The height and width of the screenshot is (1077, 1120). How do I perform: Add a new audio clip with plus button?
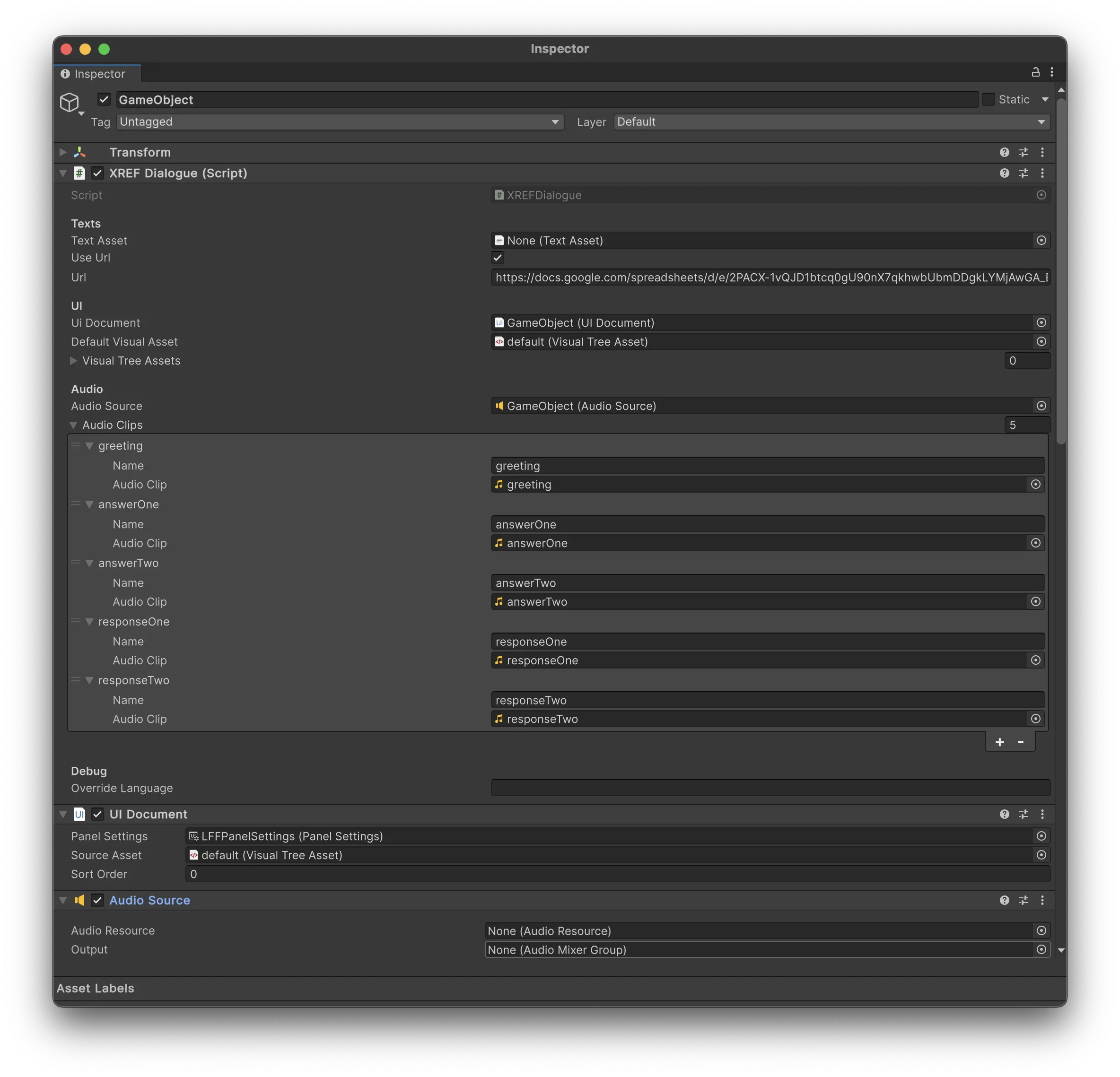pyautogui.click(x=999, y=742)
